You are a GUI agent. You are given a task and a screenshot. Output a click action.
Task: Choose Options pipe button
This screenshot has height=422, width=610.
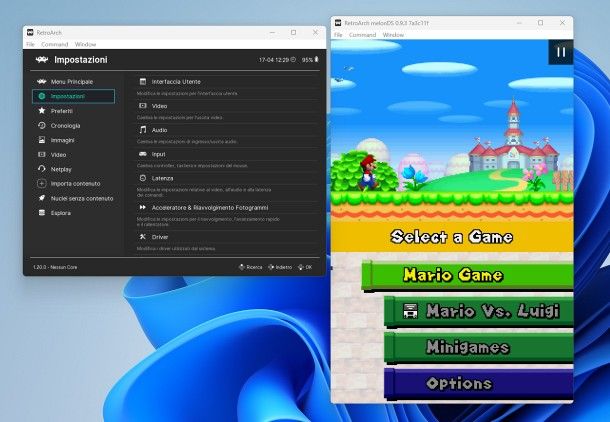click(479, 383)
